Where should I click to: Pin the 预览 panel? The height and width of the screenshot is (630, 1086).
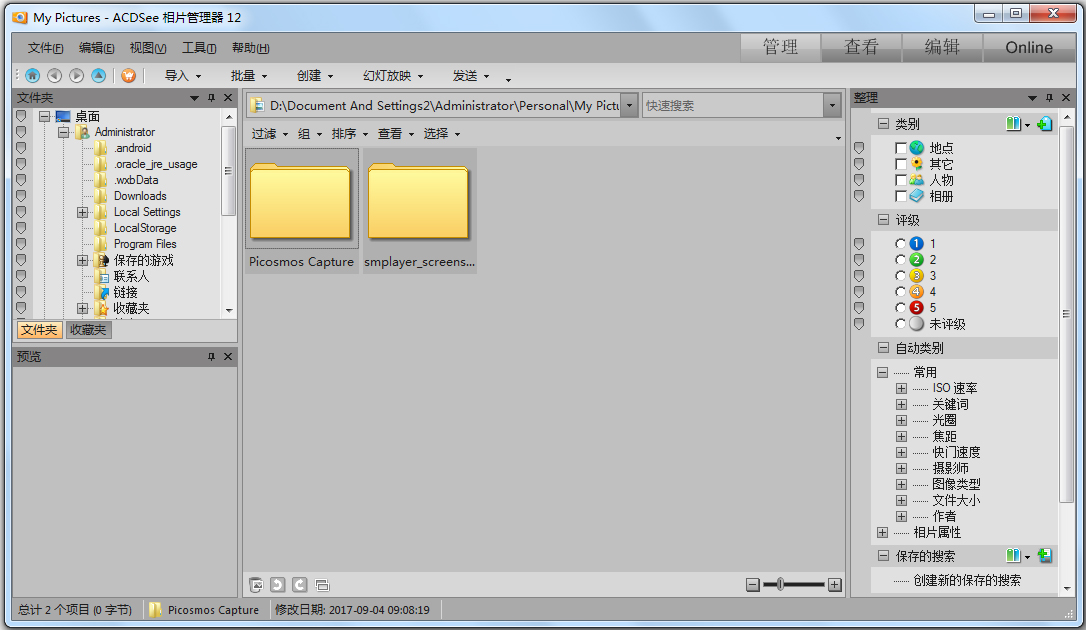211,357
